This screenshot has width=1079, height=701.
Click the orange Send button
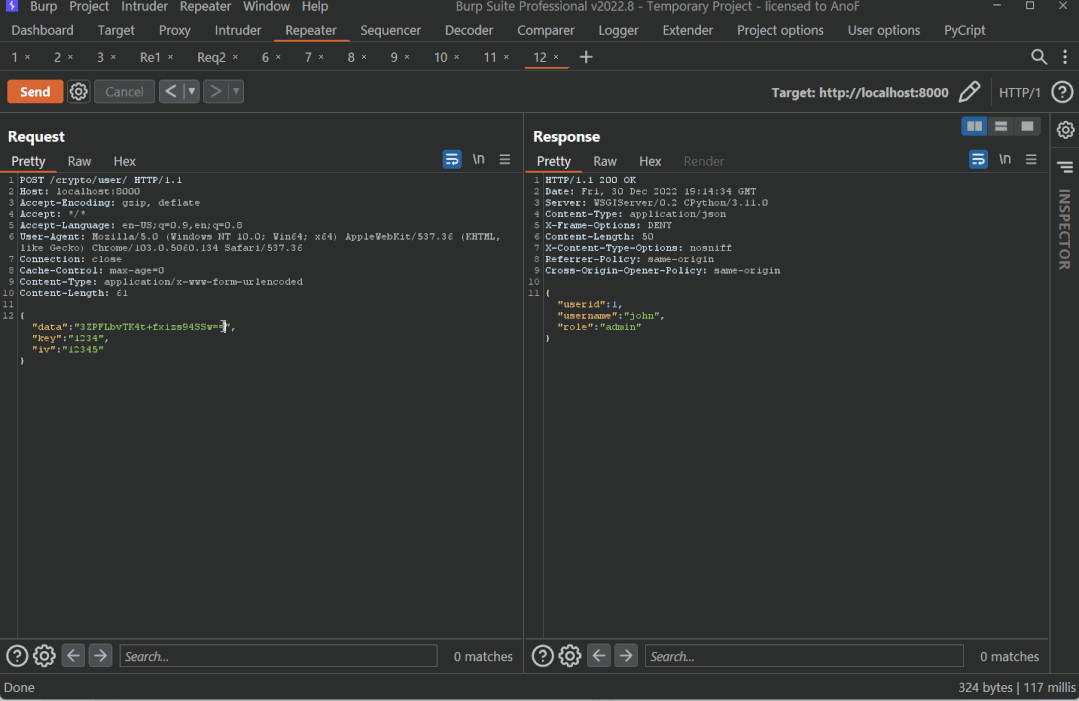(35, 91)
